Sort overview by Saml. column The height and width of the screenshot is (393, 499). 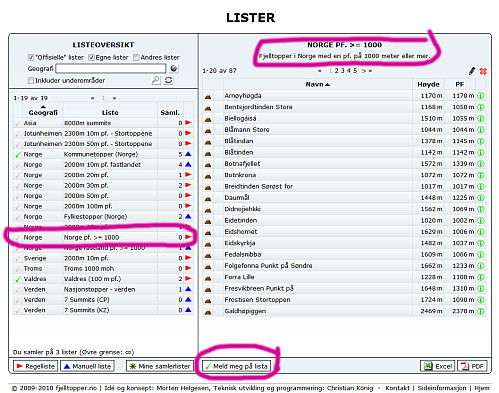click(x=170, y=113)
